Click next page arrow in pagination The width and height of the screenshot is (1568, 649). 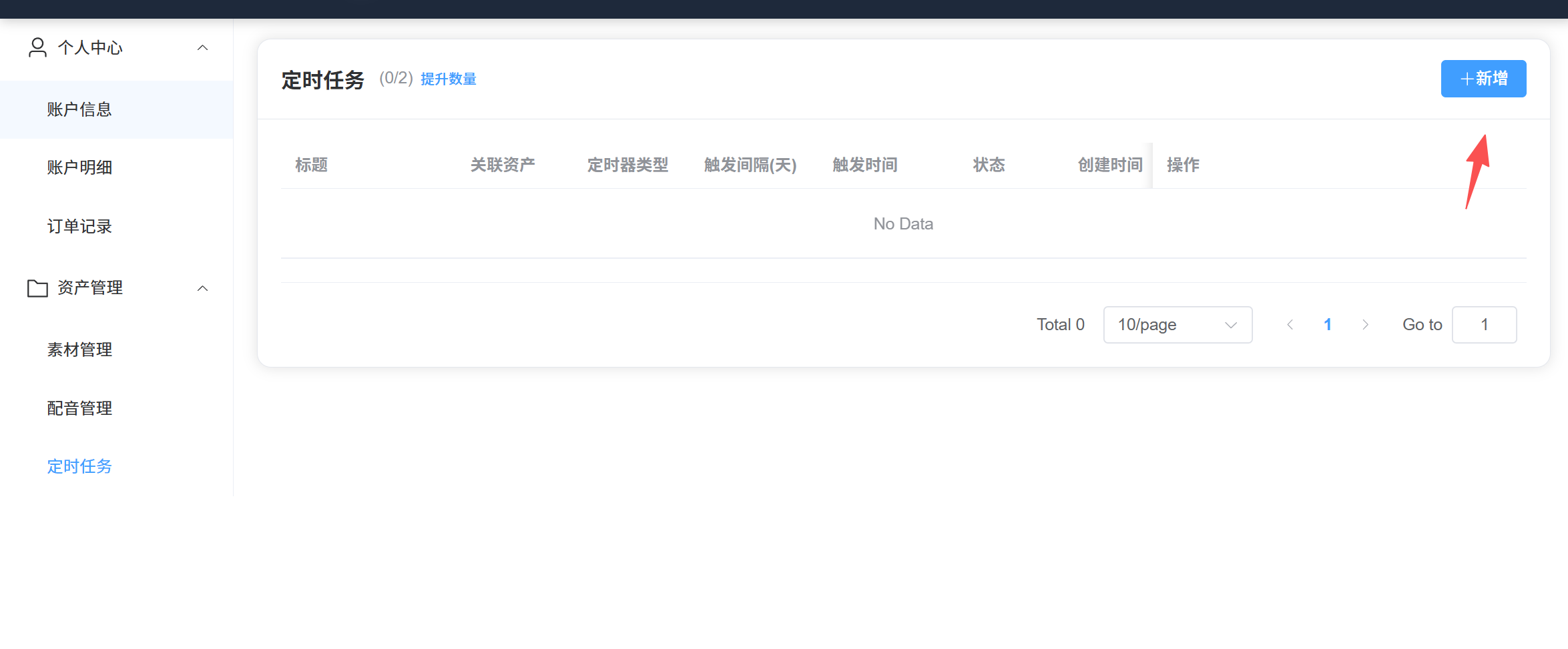coord(1365,325)
